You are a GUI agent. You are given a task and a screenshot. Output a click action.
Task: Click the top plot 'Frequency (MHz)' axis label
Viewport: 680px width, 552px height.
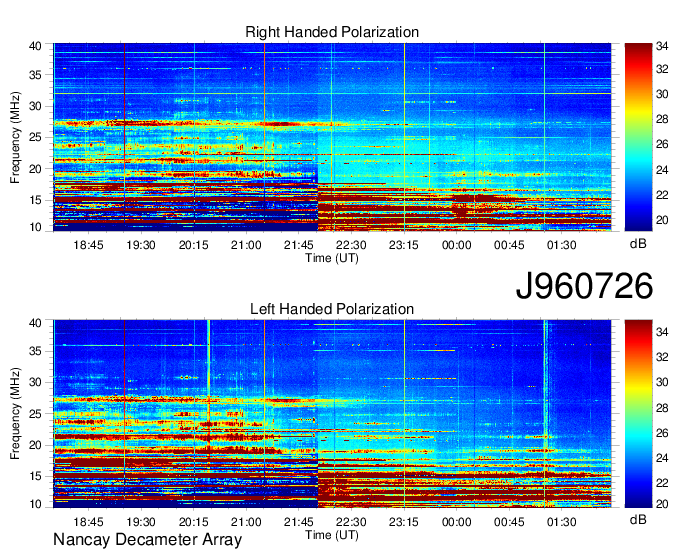[15, 137]
